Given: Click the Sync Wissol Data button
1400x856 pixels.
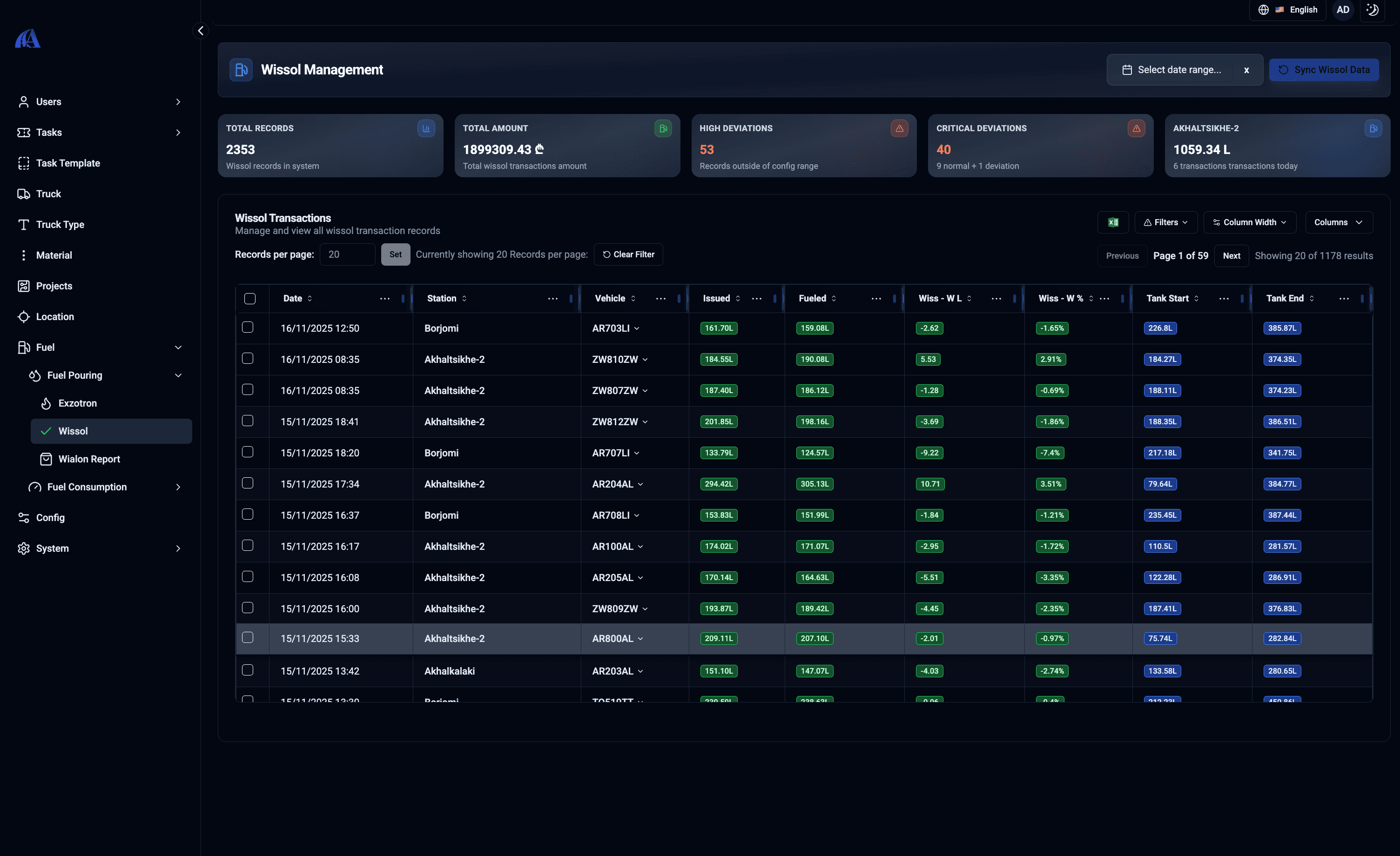Looking at the screenshot, I should point(1324,70).
